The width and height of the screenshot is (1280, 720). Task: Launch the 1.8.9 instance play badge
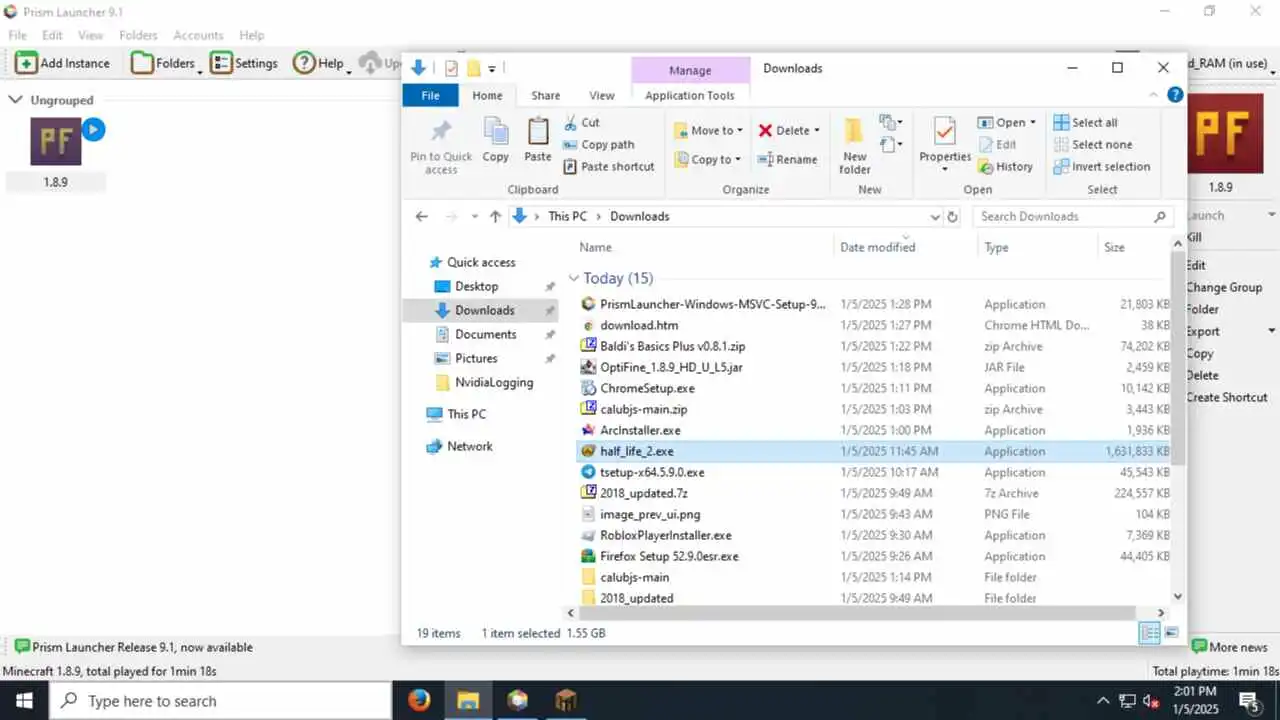[x=93, y=129]
